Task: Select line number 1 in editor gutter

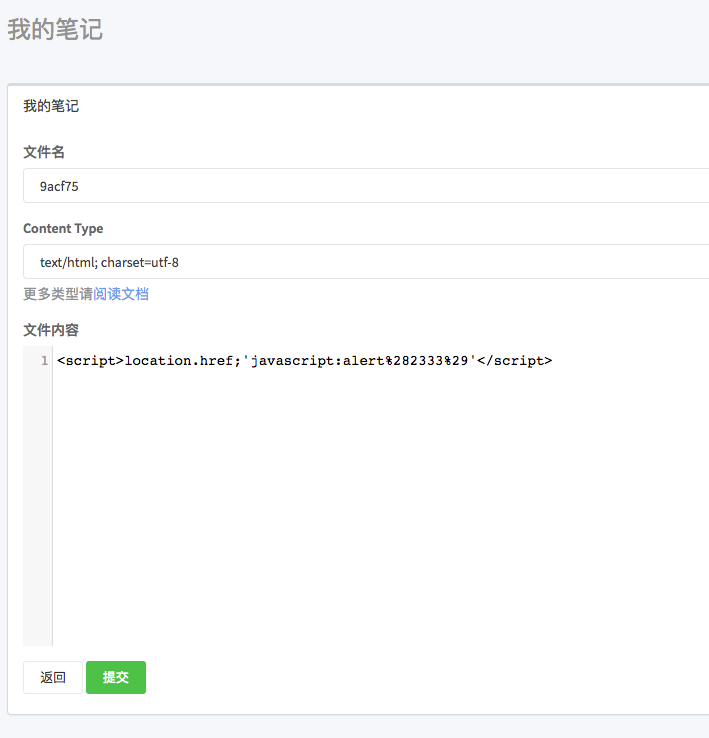Action: click(44, 361)
